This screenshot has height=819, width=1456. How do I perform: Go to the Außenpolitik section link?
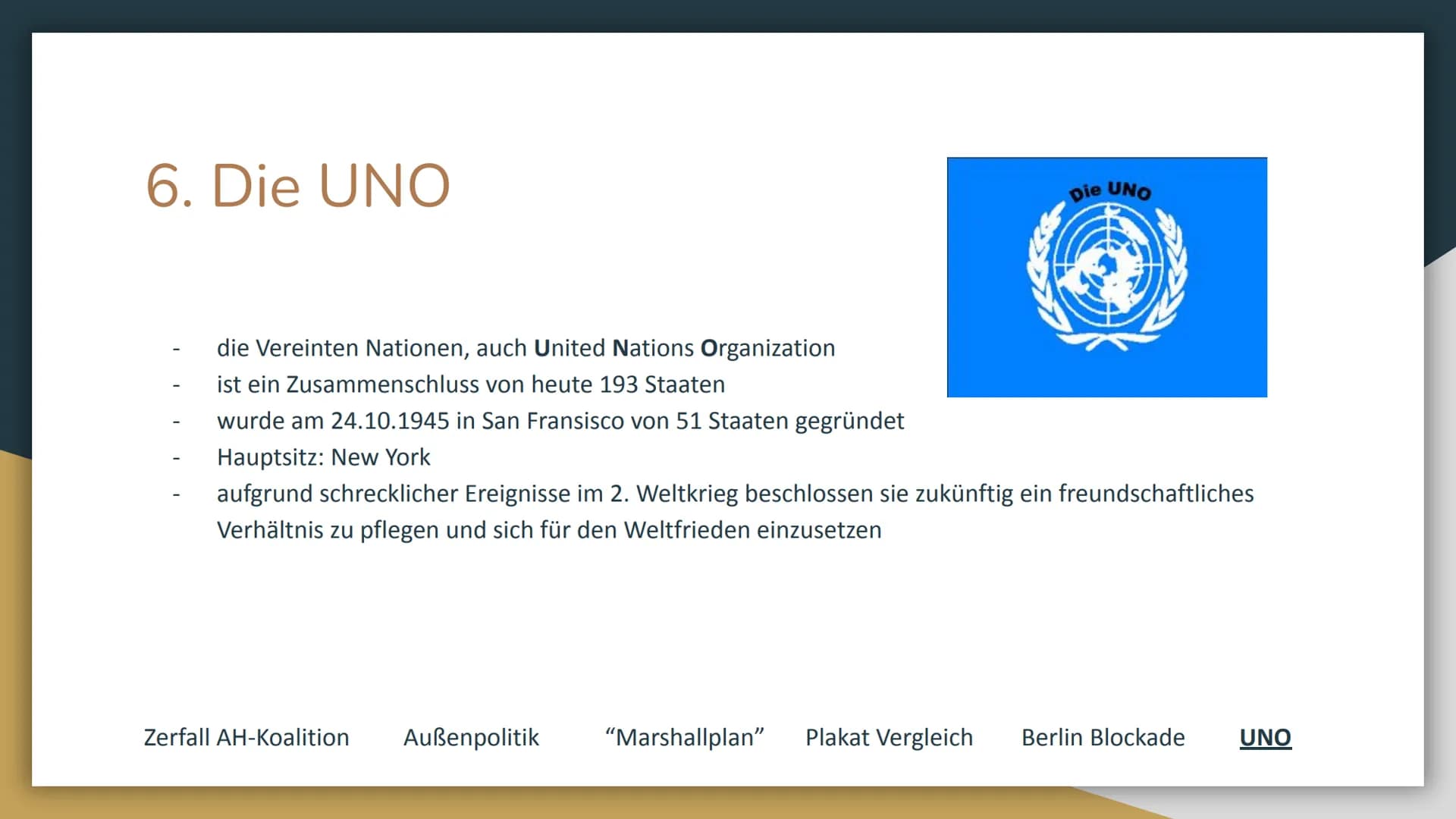(471, 737)
